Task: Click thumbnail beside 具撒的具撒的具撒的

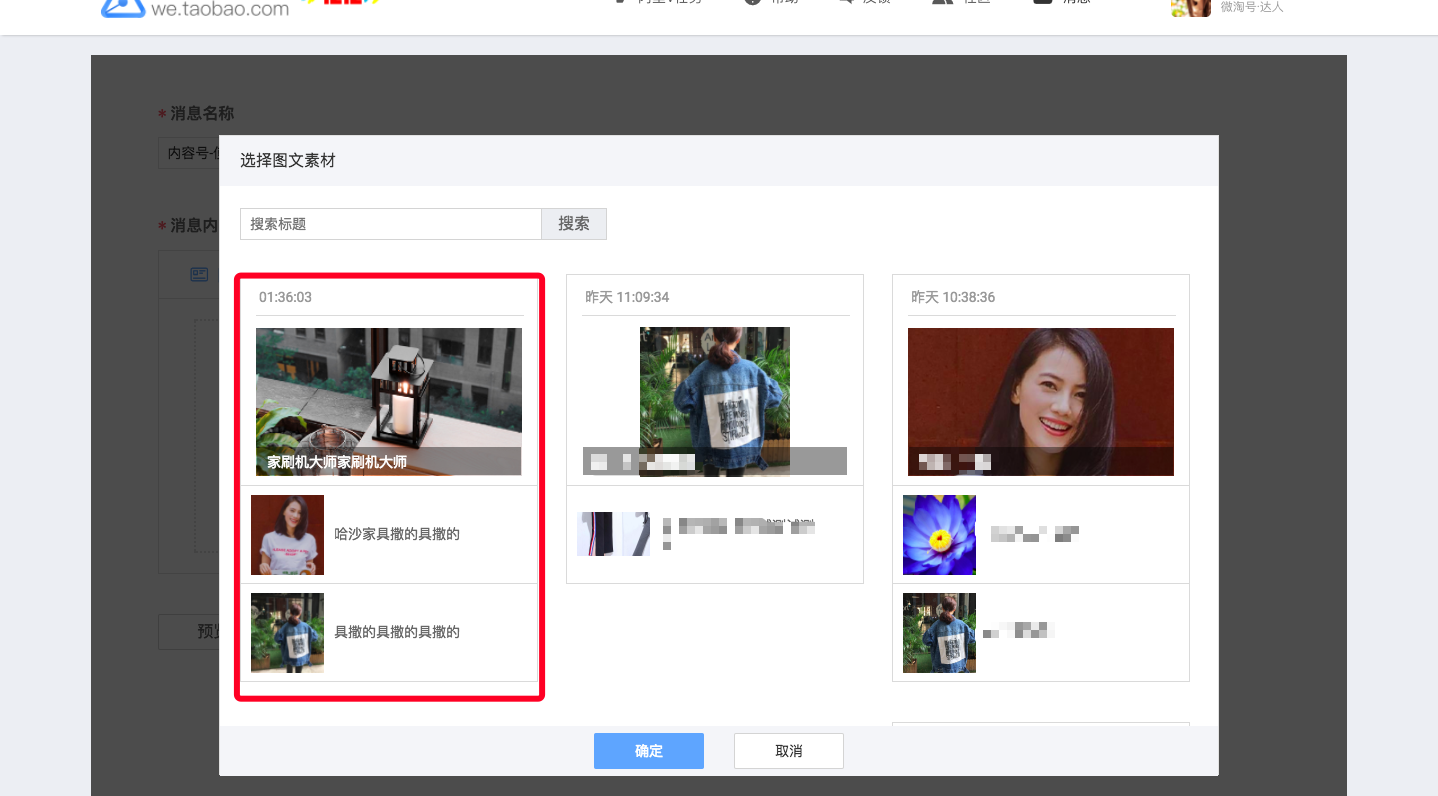Action: click(287, 633)
